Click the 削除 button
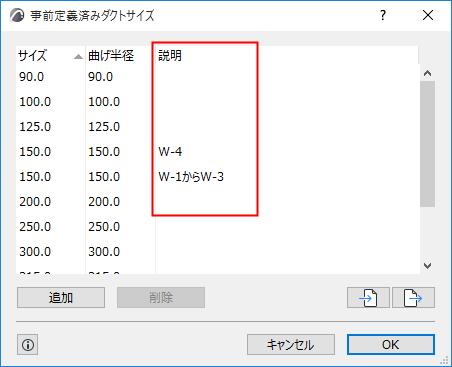Screen dimensions: 452x367 [161, 297]
